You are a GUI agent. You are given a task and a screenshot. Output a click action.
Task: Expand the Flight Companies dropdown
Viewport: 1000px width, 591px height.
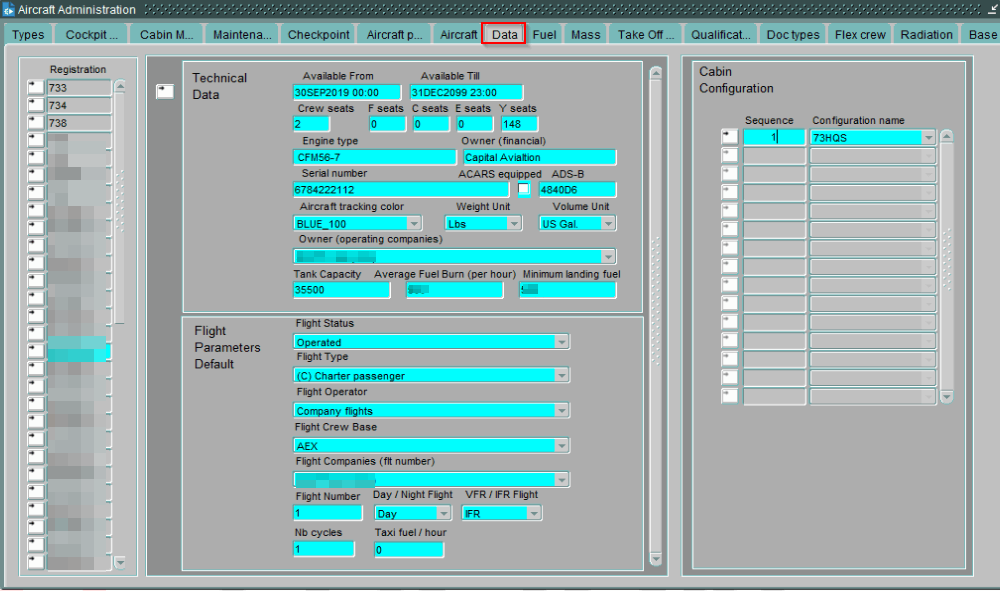[562, 479]
